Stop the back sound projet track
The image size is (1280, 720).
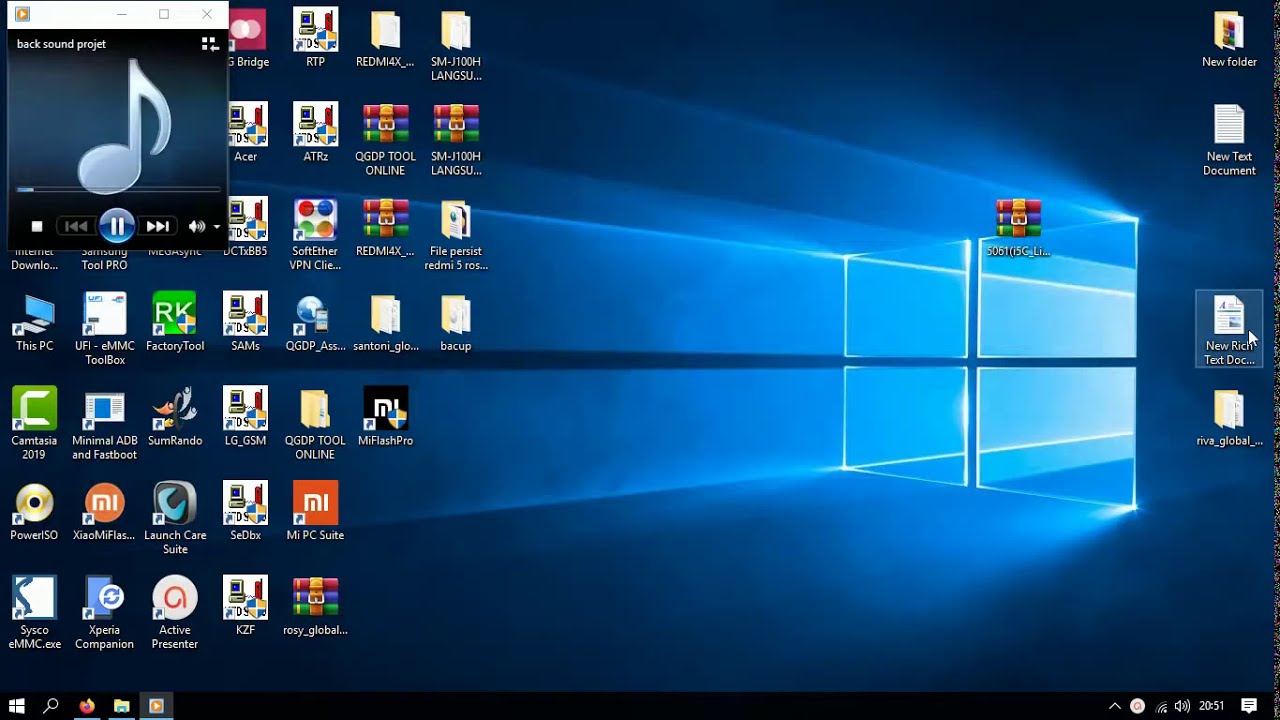click(x=37, y=227)
